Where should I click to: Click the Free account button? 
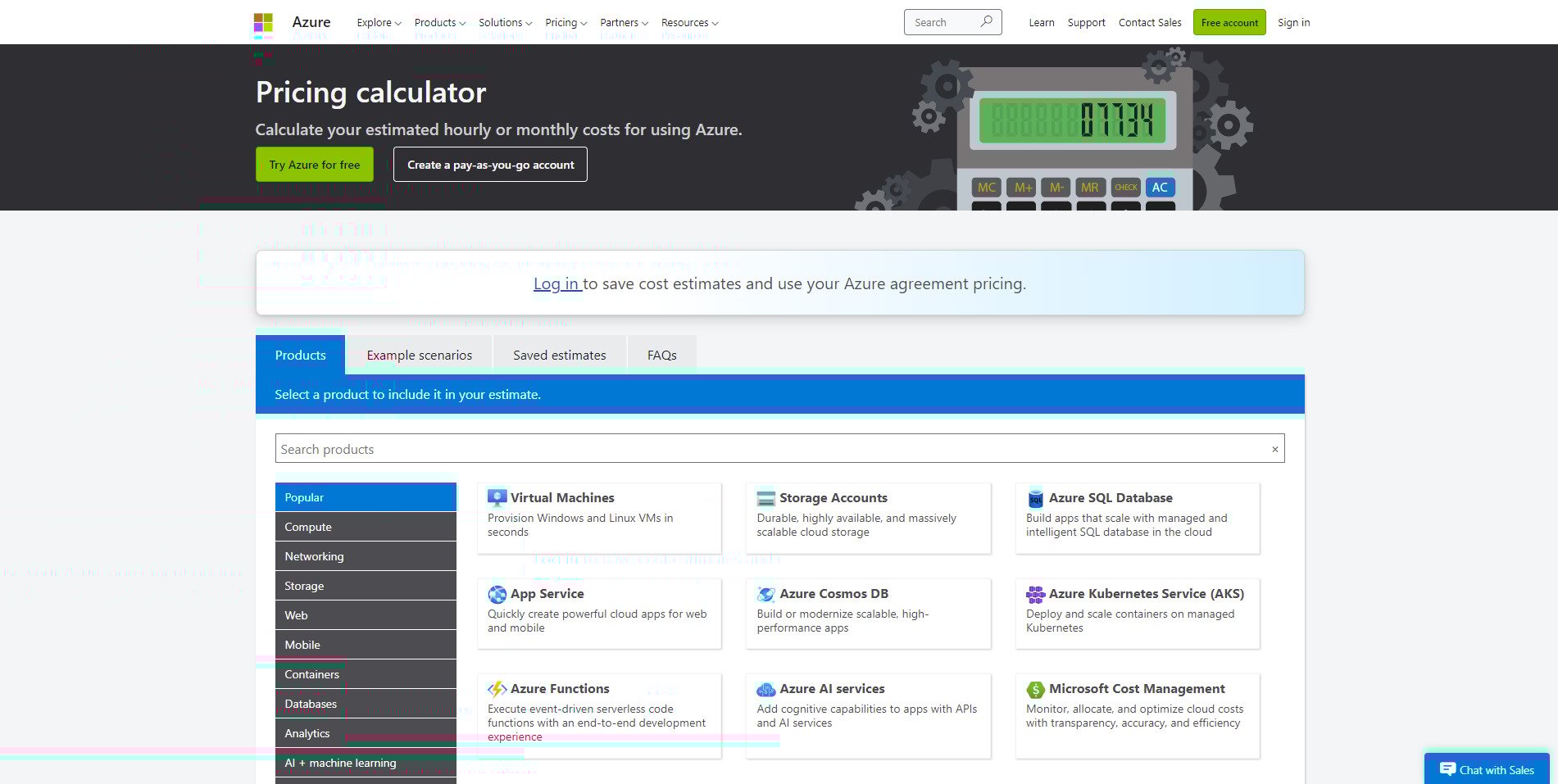[1229, 22]
